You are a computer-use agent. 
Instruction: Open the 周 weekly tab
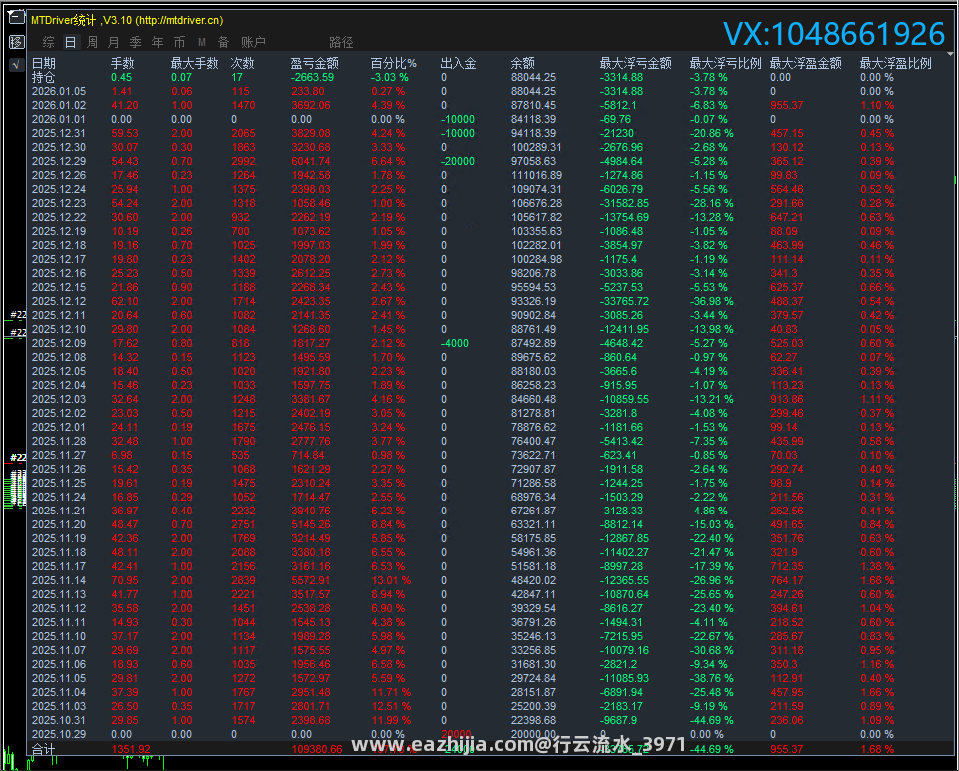[x=92, y=42]
